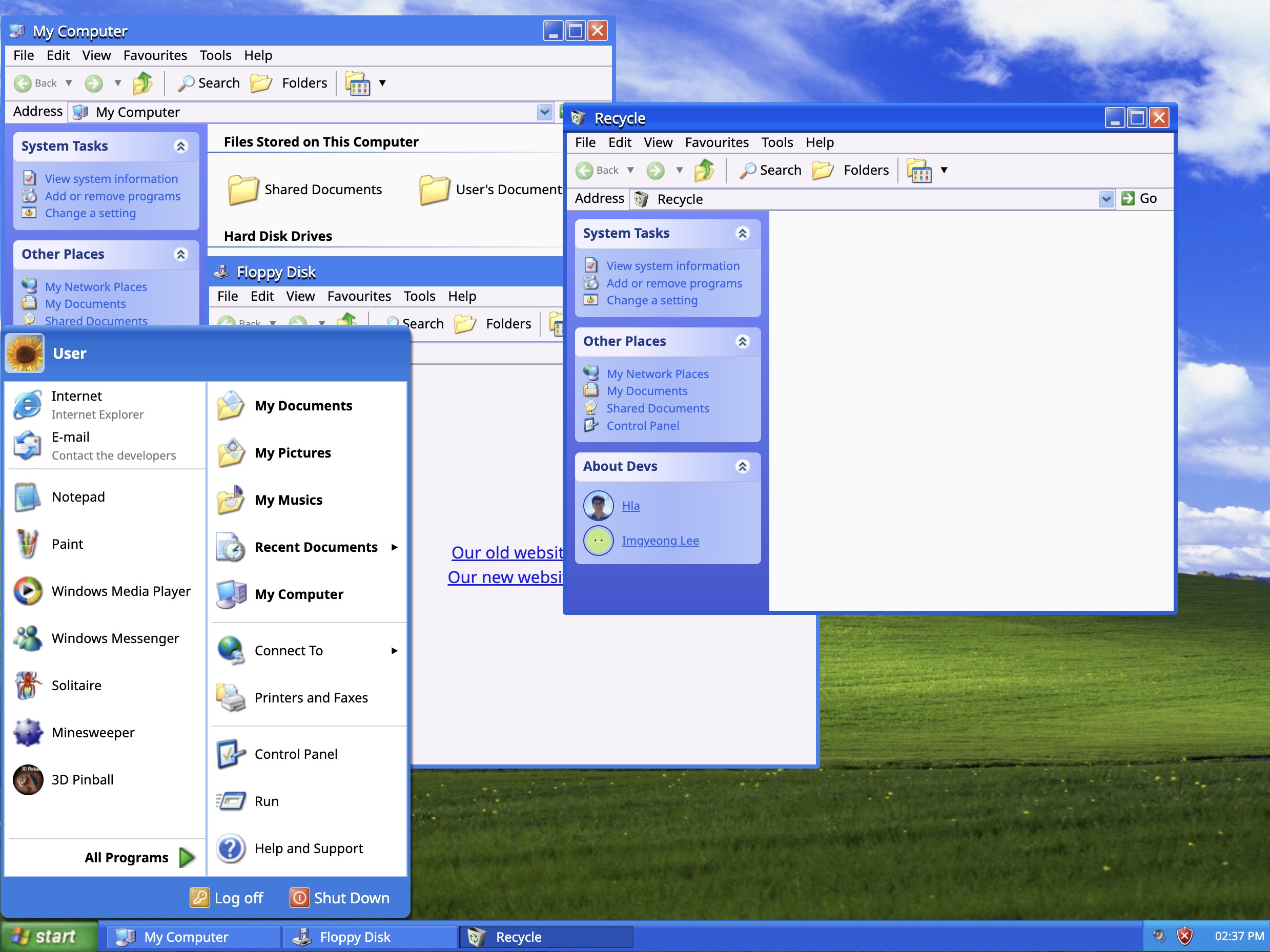Open E-mail contact the developers entry

105,446
